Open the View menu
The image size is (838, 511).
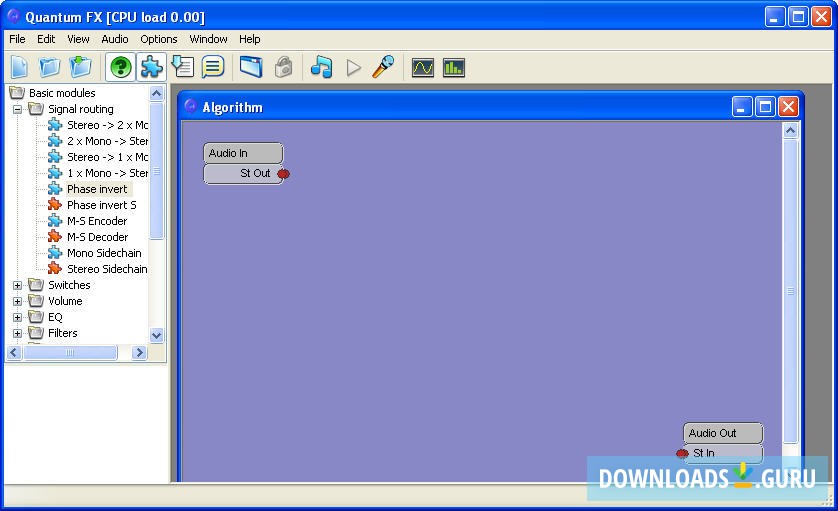pyautogui.click(x=78, y=39)
